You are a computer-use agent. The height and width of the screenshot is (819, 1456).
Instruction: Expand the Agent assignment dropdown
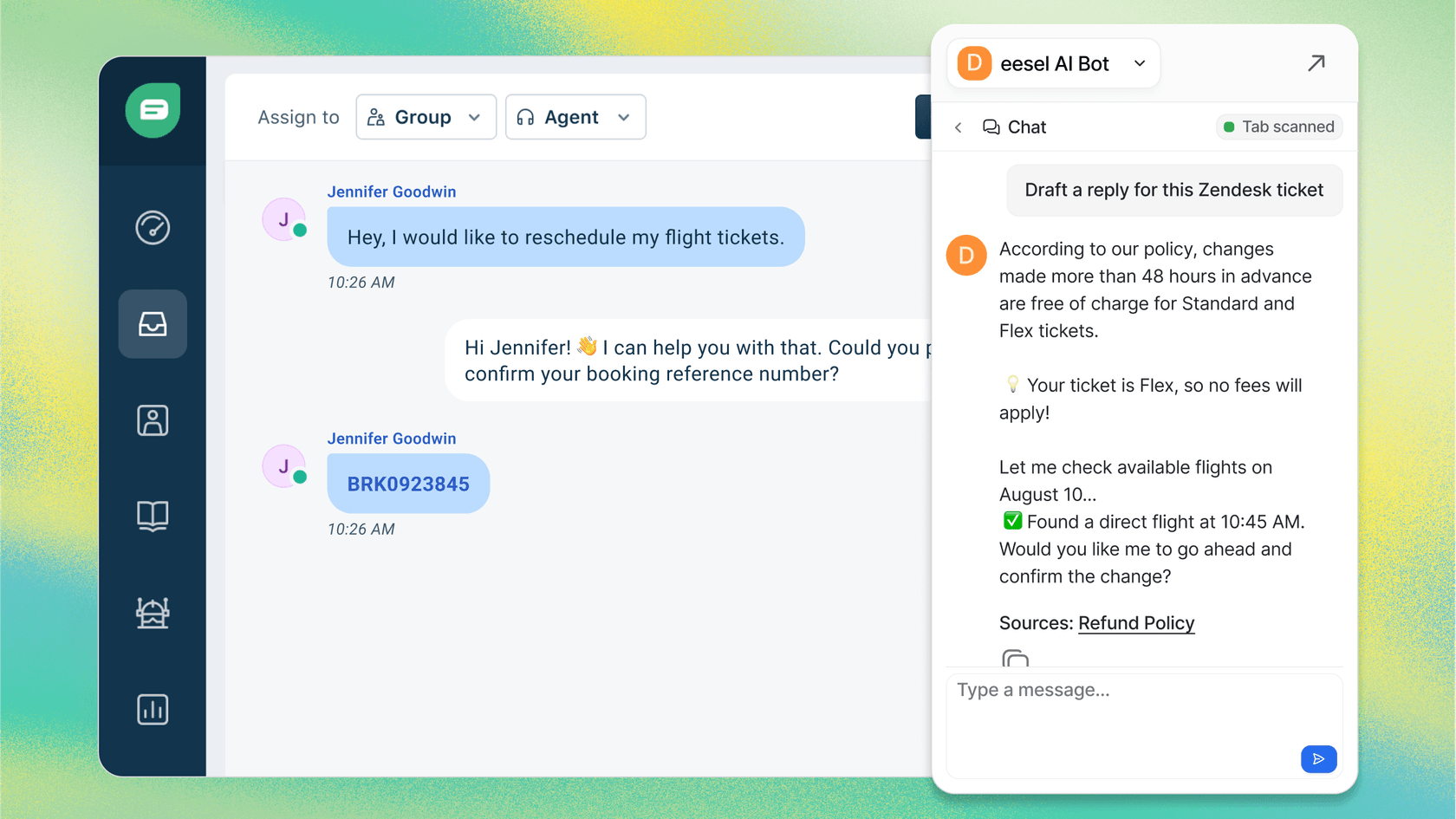coord(575,117)
